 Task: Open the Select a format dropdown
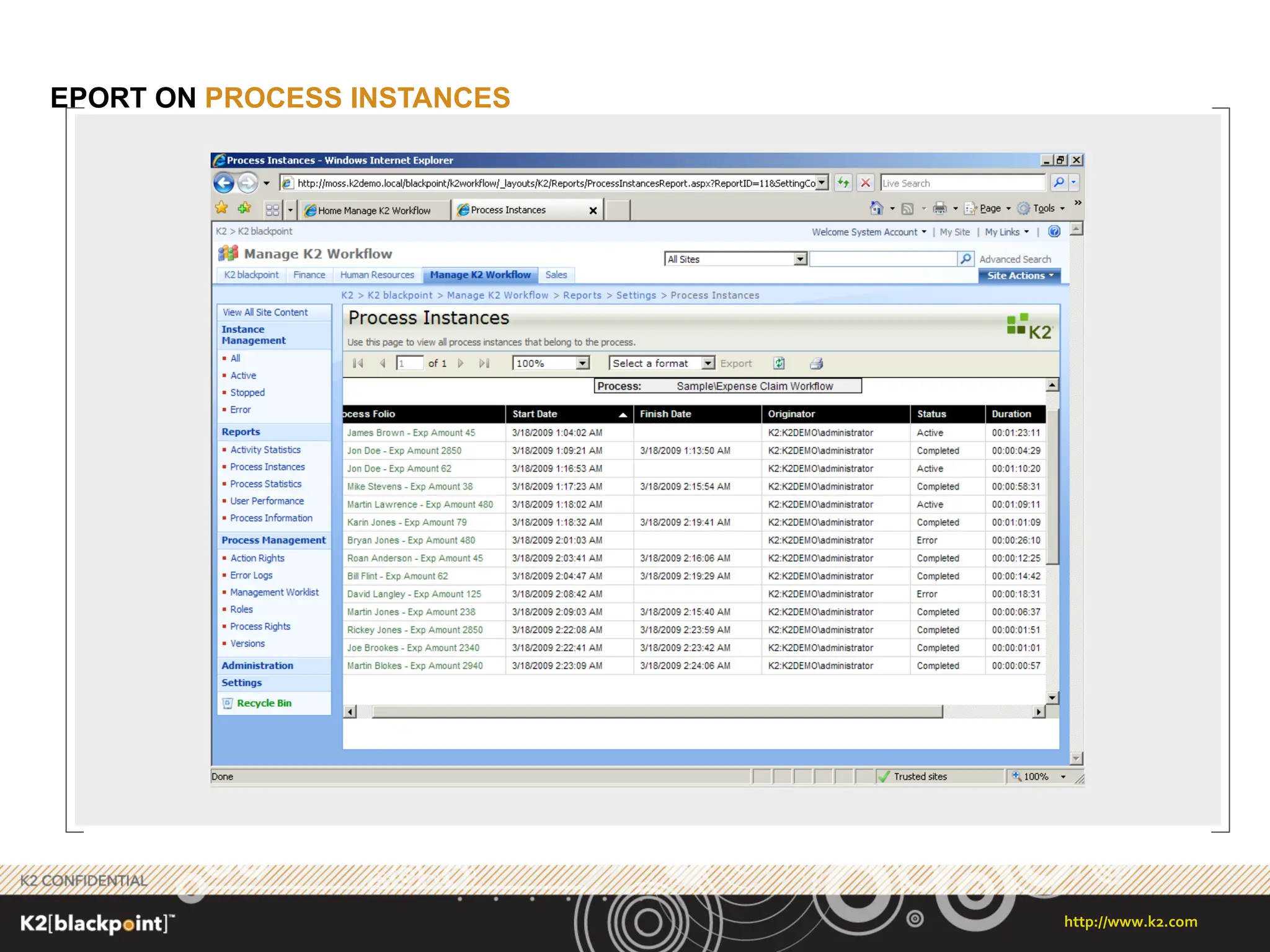pos(708,363)
